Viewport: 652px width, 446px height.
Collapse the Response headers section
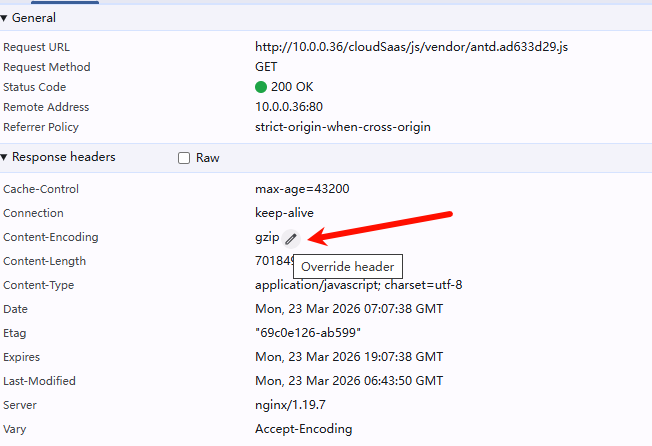[4, 157]
